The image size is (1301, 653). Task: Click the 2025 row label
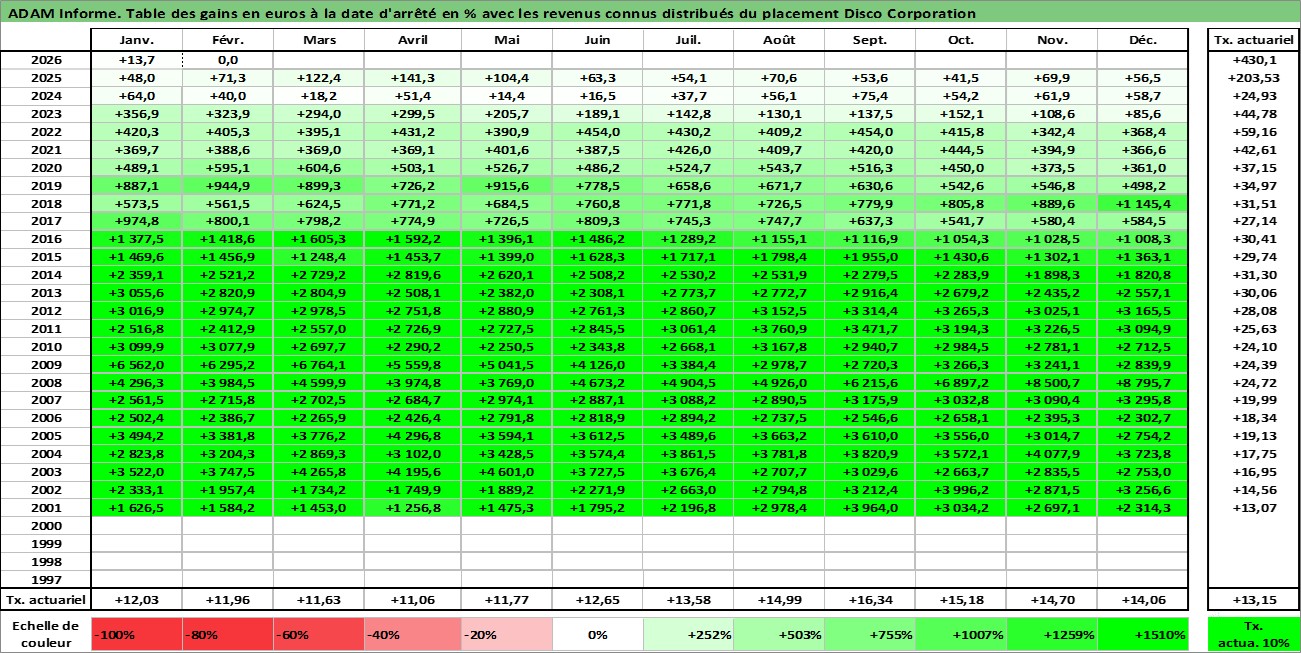(45, 78)
